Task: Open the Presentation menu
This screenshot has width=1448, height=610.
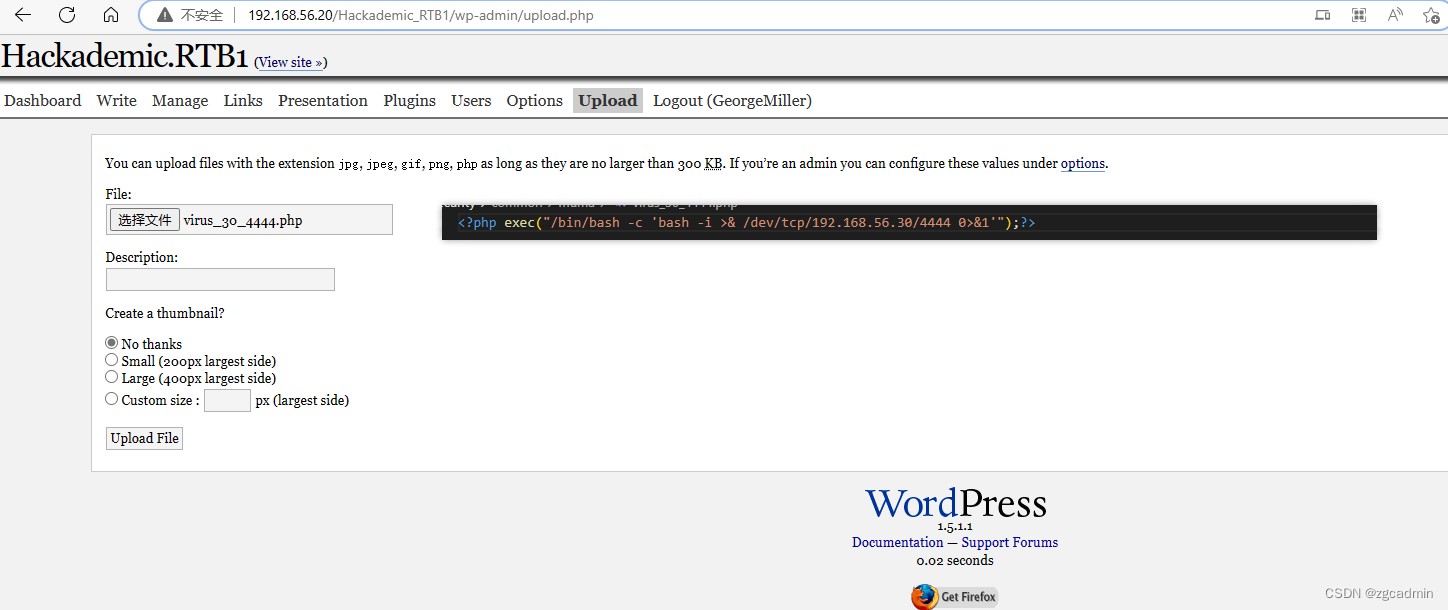Action: (x=323, y=100)
